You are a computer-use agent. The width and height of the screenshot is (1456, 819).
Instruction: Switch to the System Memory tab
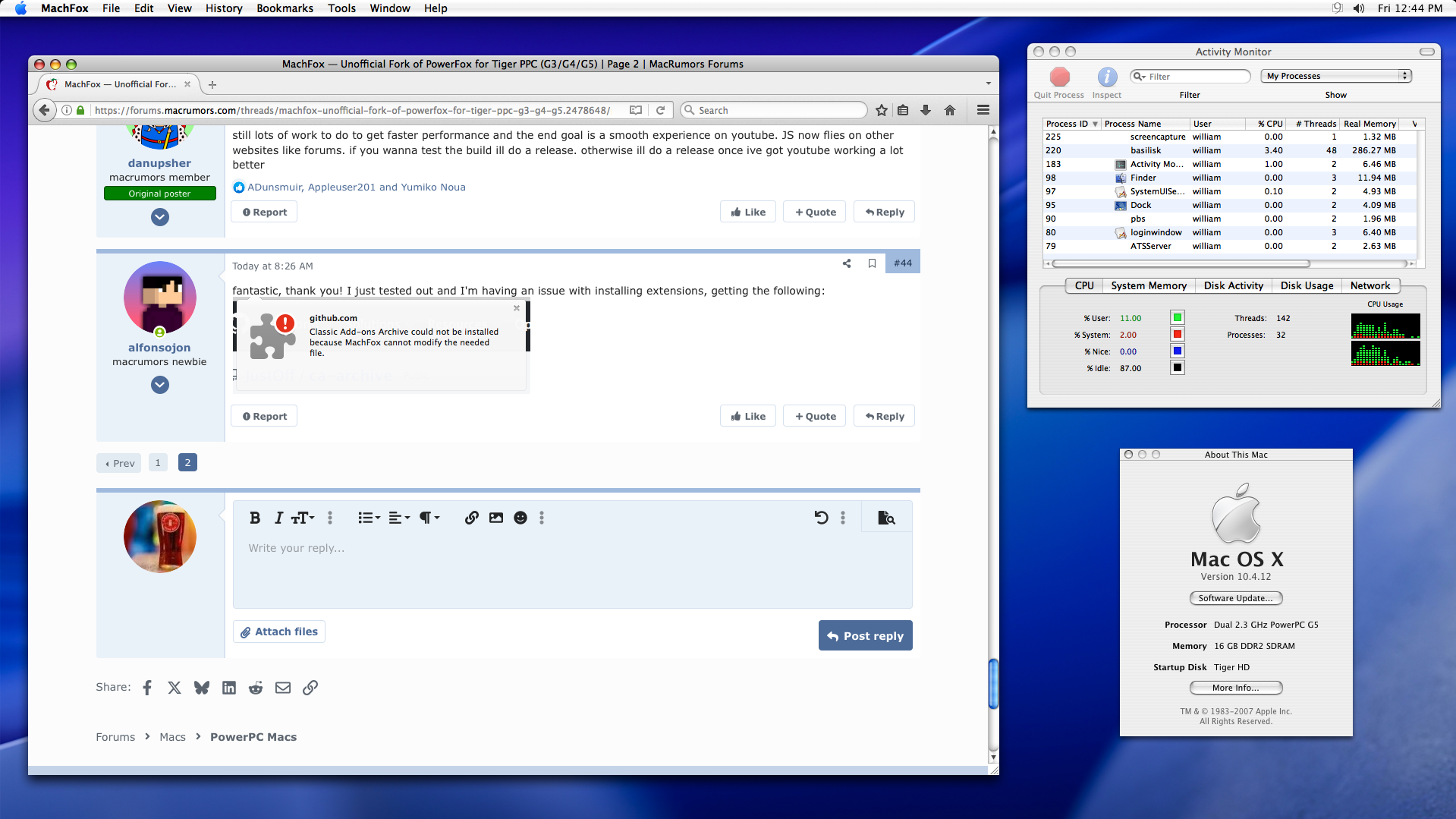point(1149,285)
